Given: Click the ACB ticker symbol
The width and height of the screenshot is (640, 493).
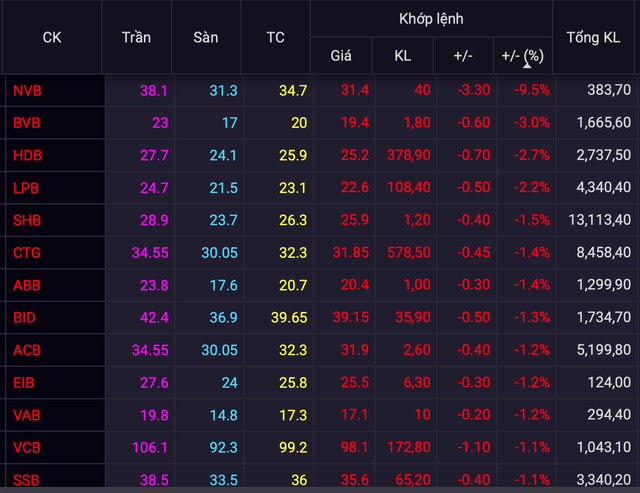Looking at the screenshot, I should 27,351.
